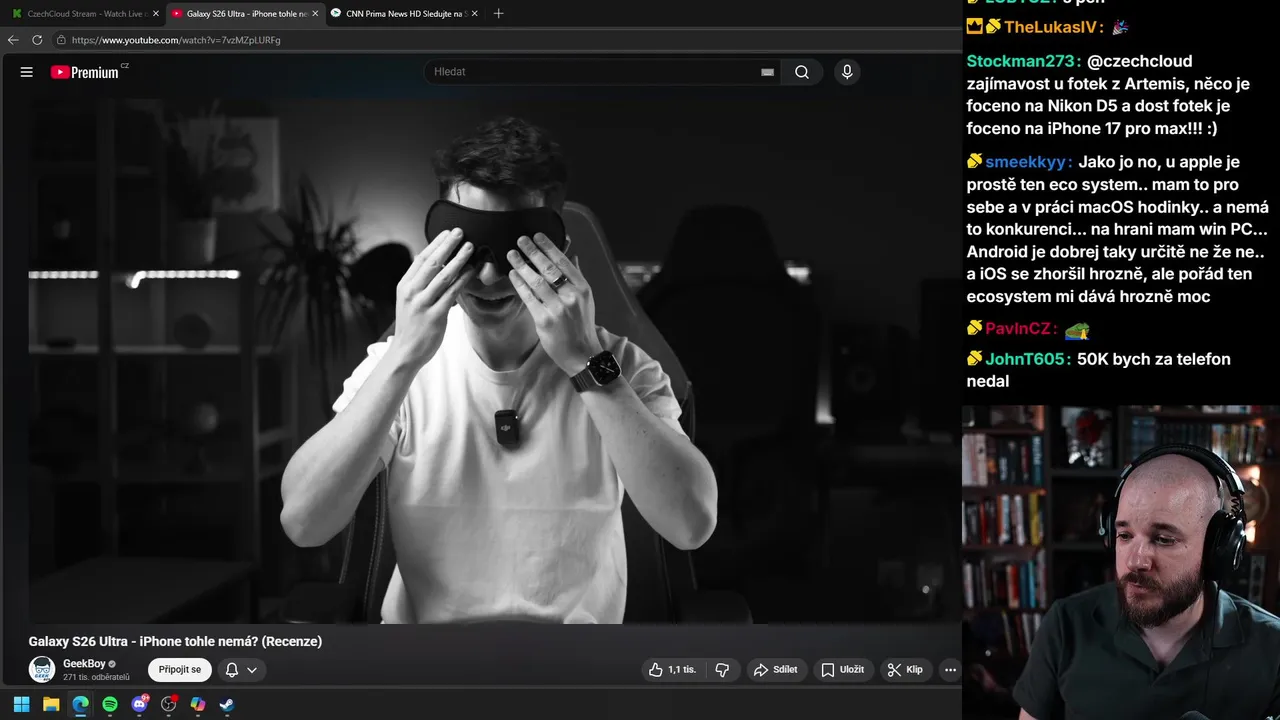Viewport: 1280px width, 720px height.
Task: Close the CzechCloud Stream tab
Action: pos(155,13)
